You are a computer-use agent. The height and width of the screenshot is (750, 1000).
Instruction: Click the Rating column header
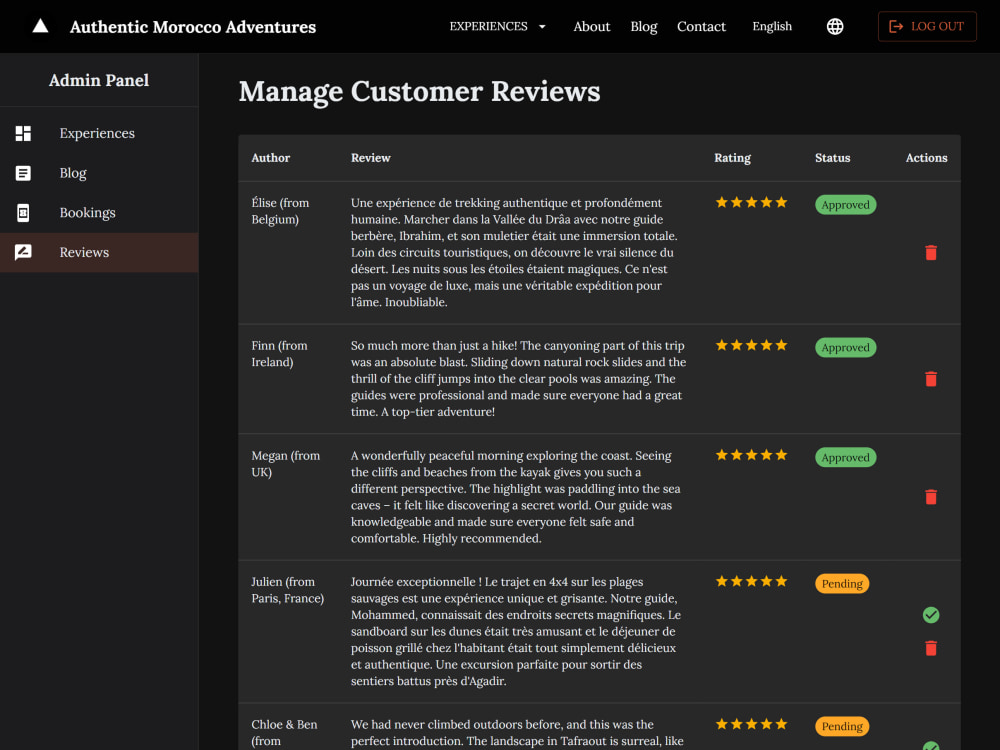(x=732, y=158)
